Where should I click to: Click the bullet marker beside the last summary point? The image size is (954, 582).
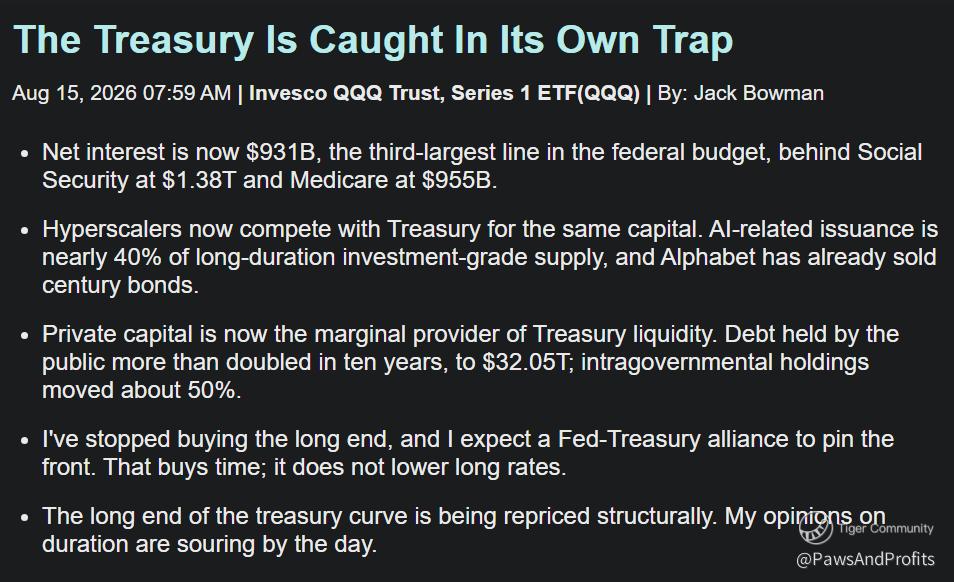click(x=24, y=518)
